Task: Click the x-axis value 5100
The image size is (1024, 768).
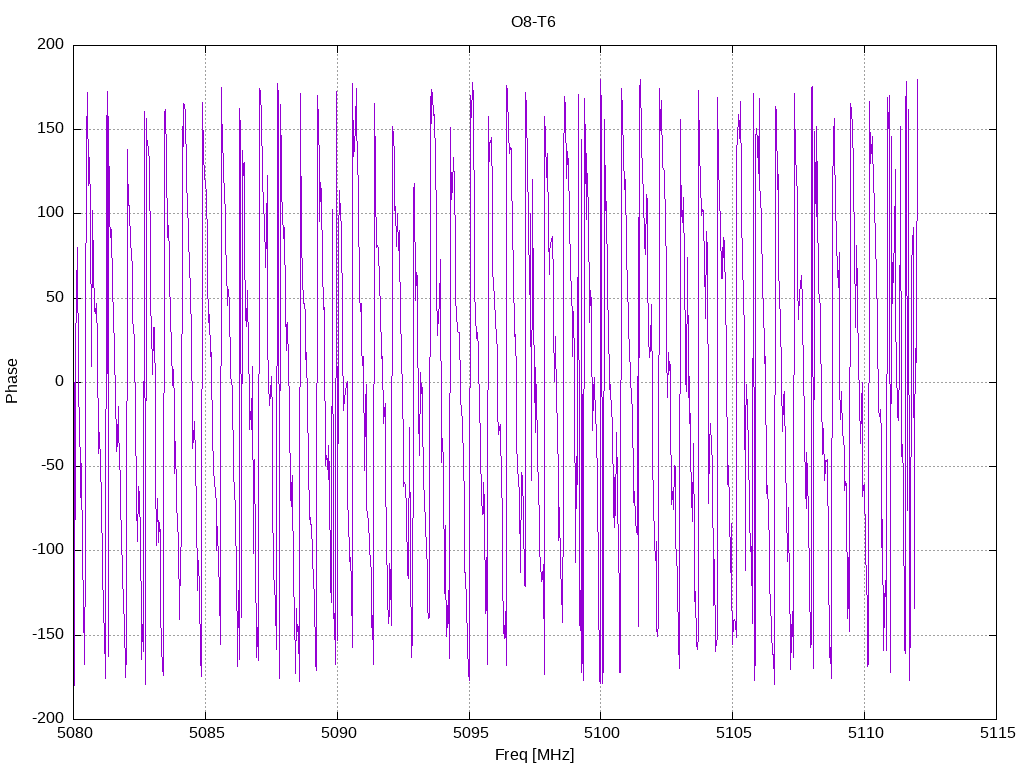Action: [x=602, y=733]
